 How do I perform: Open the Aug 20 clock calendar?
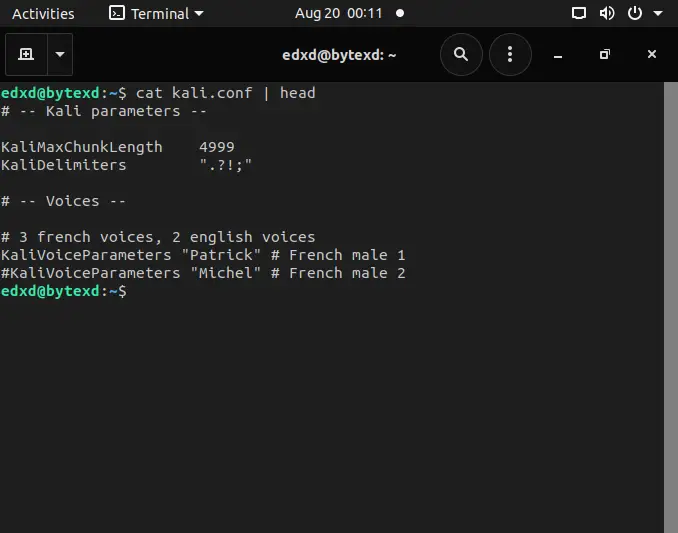coord(339,13)
